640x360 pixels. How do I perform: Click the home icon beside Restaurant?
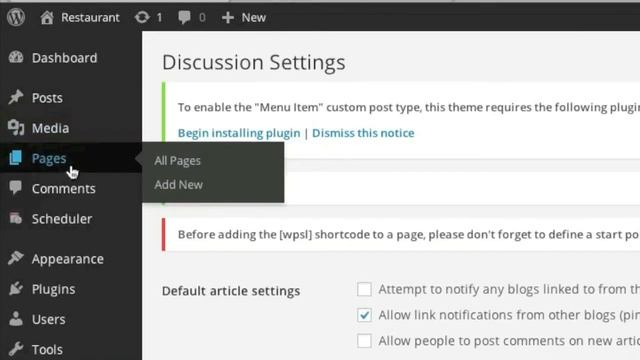pyautogui.click(x=47, y=18)
